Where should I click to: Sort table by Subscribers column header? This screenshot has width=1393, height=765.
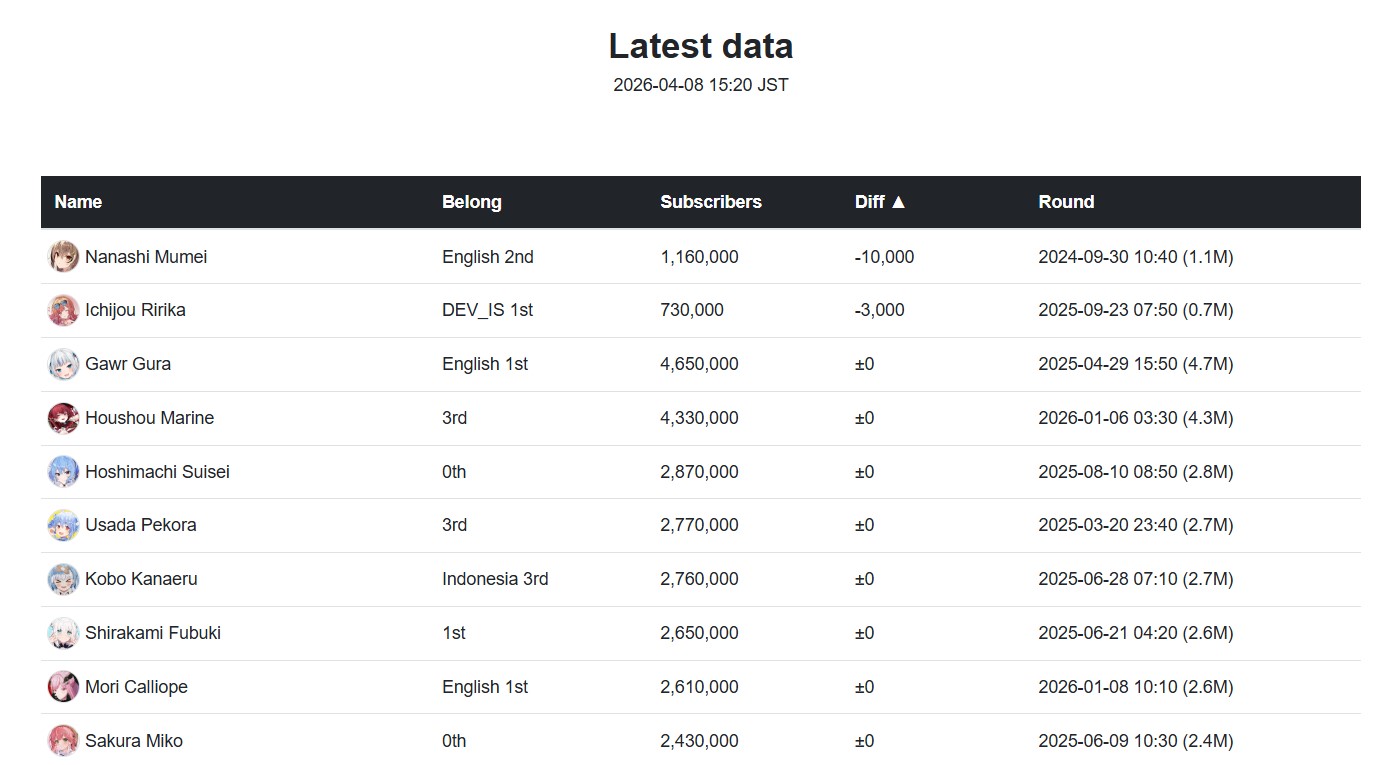711,202
